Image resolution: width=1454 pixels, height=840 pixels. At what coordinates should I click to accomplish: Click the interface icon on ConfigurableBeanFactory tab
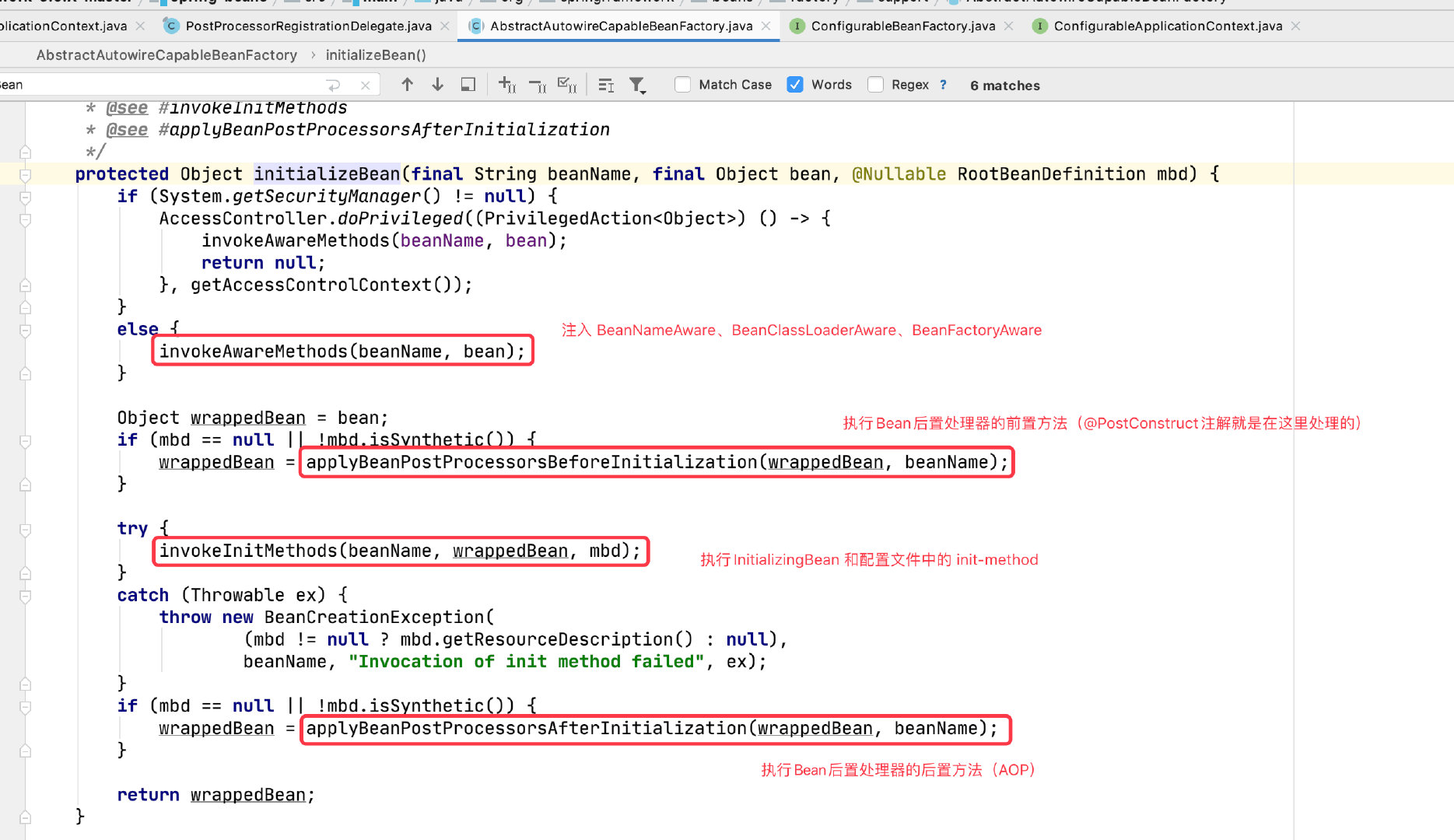[797, 26]
